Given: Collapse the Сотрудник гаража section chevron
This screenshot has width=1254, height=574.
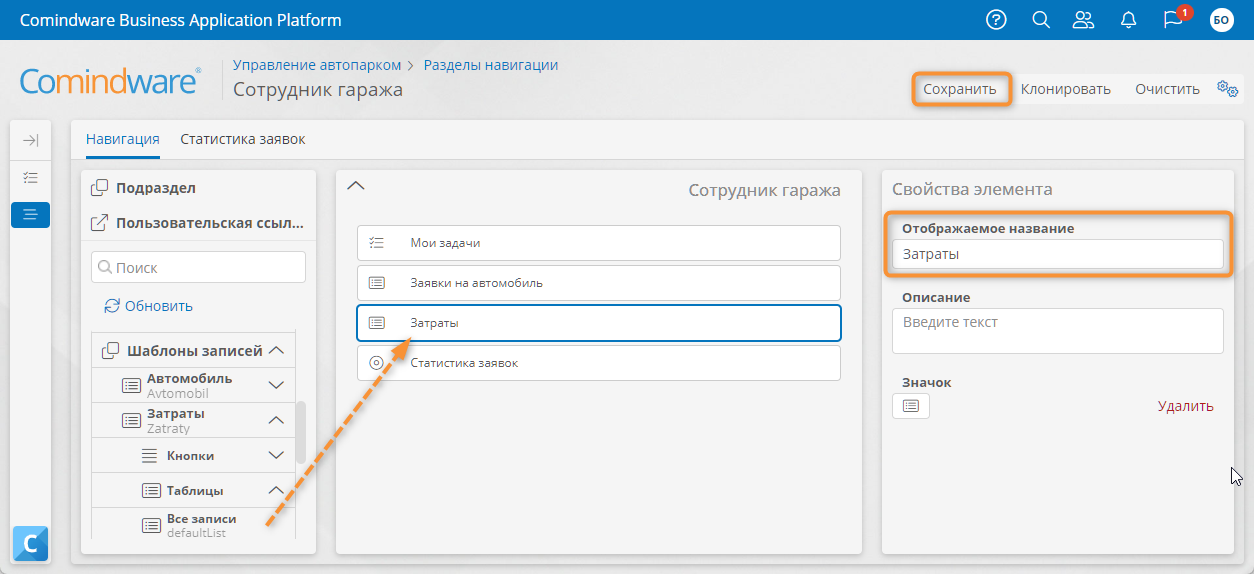Looking at the screenshot, I should tap(355, 186).
